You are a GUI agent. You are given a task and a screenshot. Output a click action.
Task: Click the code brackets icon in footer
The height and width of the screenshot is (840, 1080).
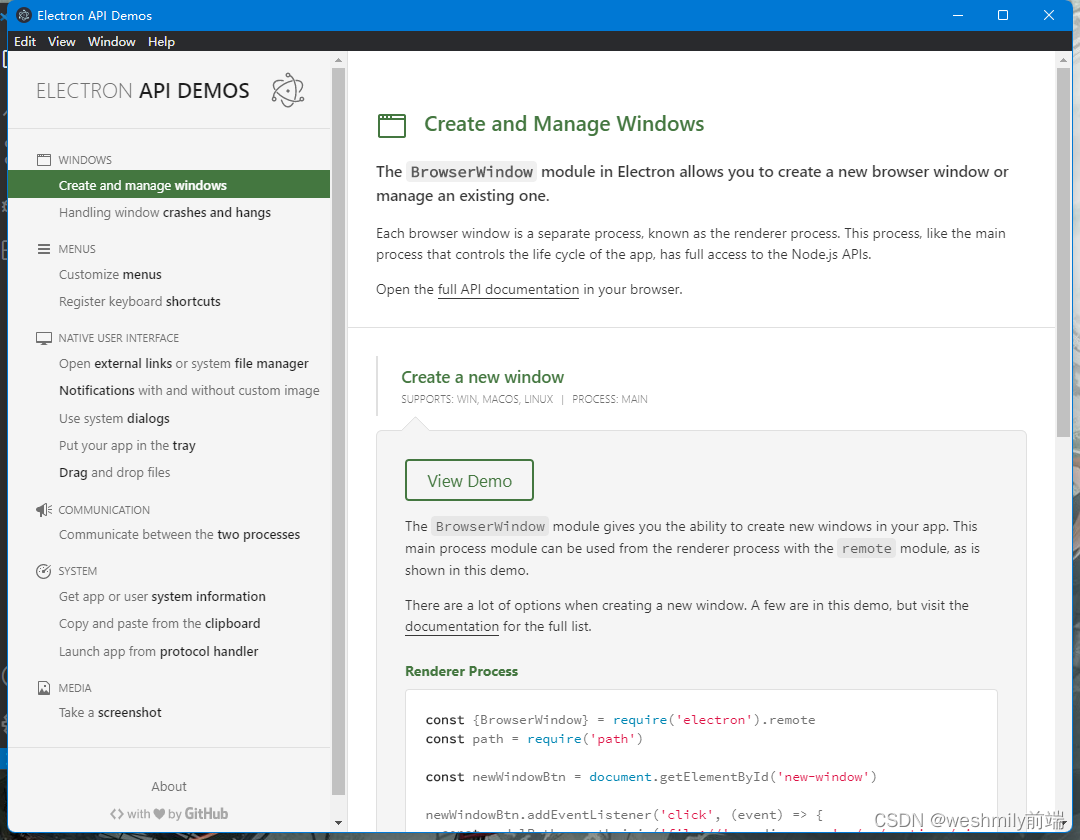click(x=117, y=814)
